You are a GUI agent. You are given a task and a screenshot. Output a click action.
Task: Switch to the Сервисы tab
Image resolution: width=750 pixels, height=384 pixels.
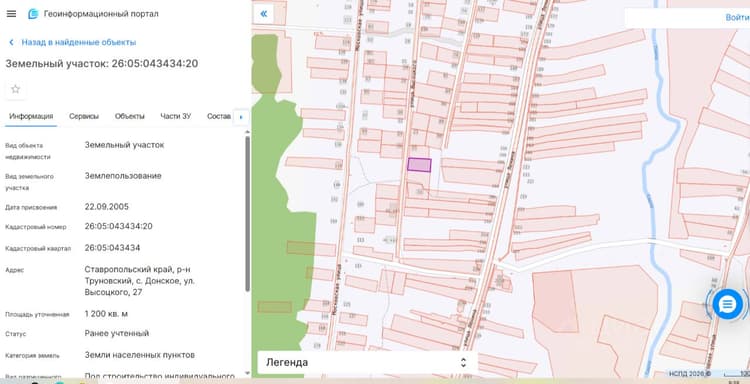[84, 116]
